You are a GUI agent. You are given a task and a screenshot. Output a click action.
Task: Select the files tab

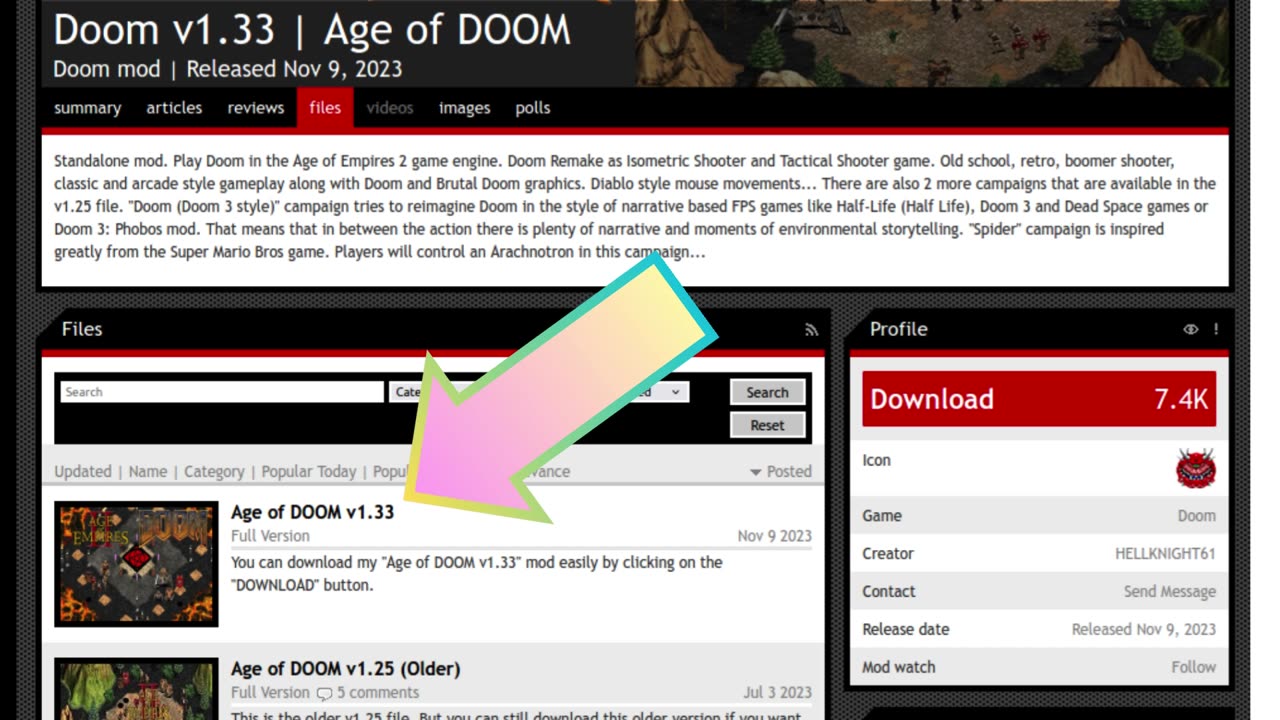325,108
